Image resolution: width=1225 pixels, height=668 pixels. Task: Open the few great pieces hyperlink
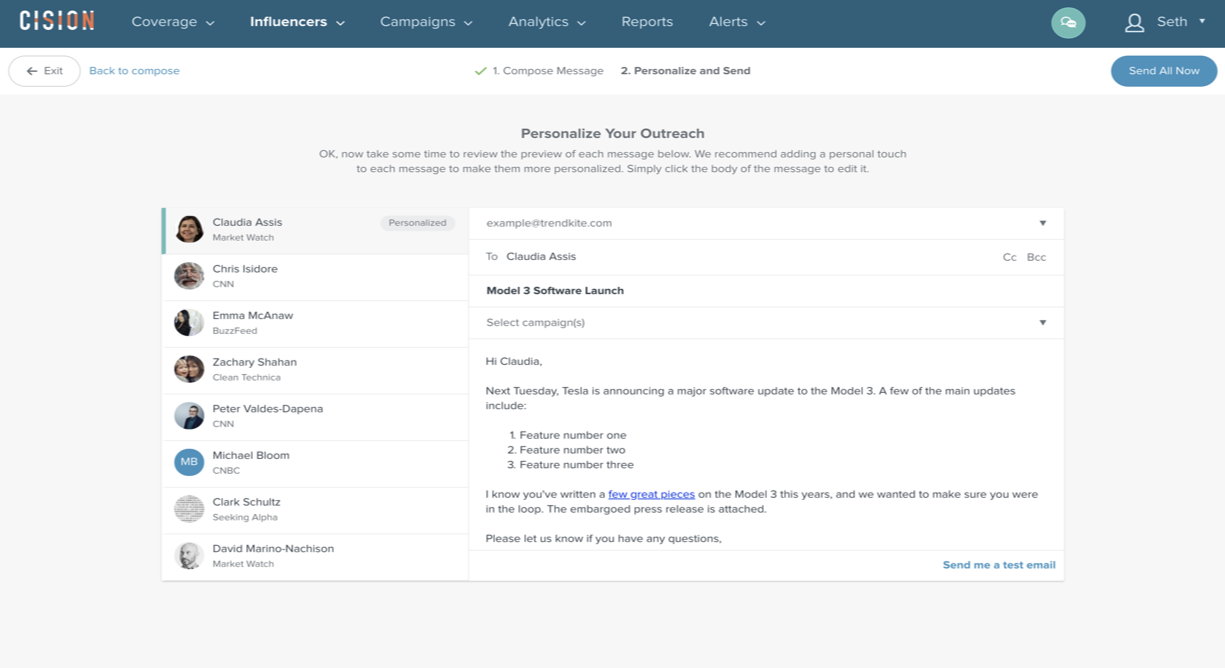pos(651,494)
